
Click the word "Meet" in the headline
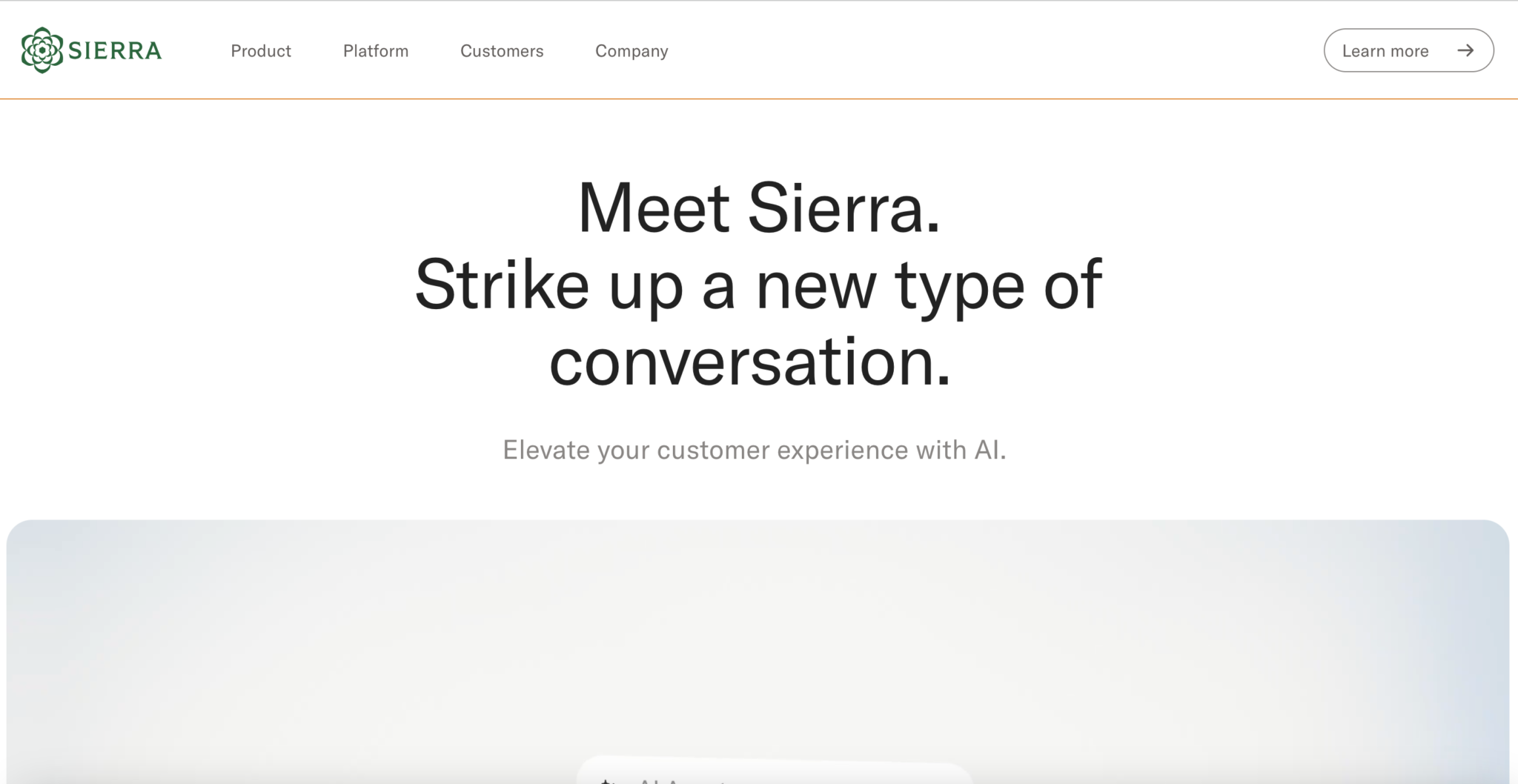(653, 208)
